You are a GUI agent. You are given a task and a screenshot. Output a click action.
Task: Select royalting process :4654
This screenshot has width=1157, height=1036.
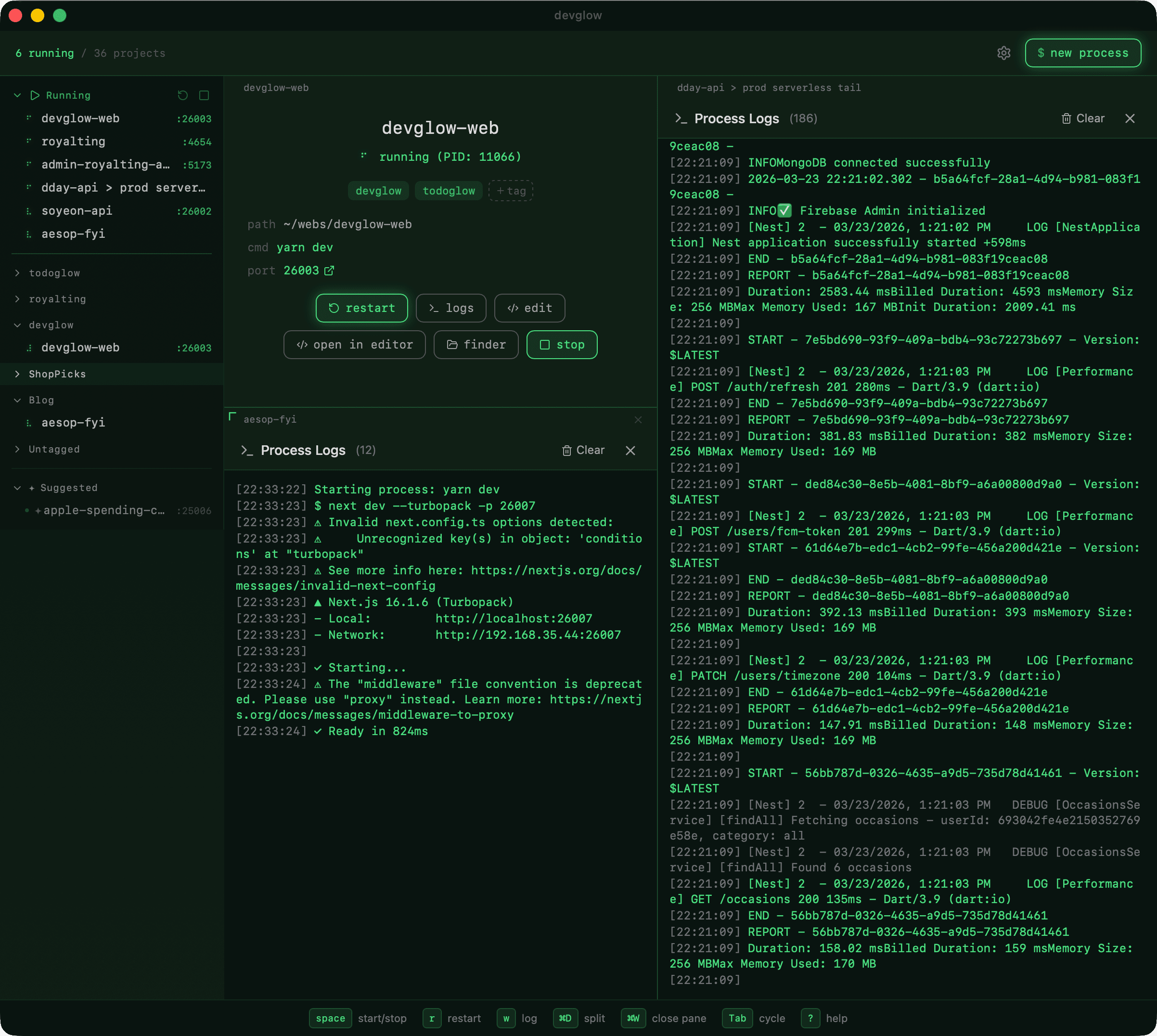click(x=112, y=142)
